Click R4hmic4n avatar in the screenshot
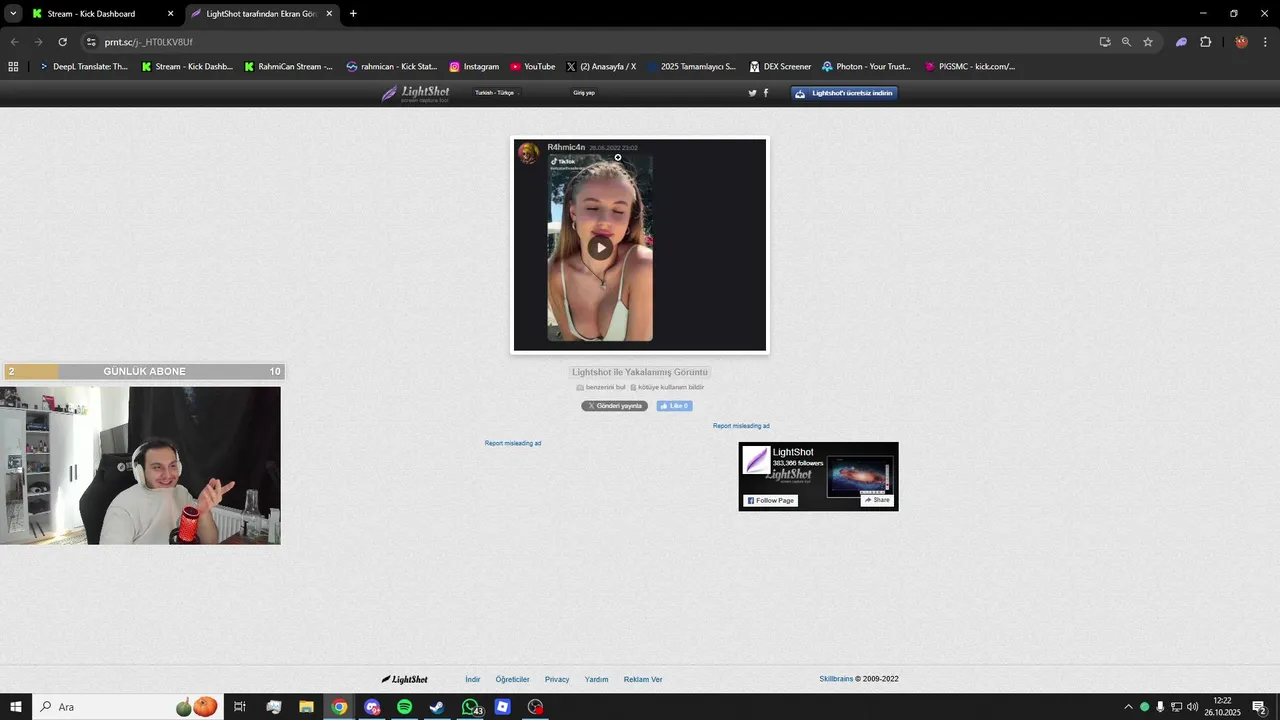1280x720 pixels. tap(528, 153)
